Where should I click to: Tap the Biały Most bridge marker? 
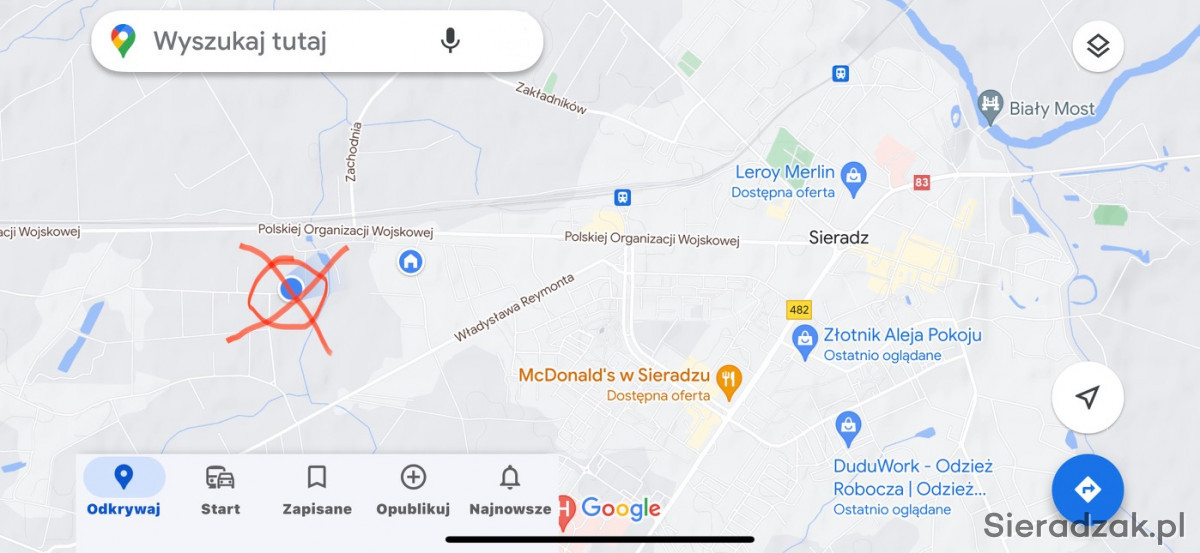(x=990, y=104)
